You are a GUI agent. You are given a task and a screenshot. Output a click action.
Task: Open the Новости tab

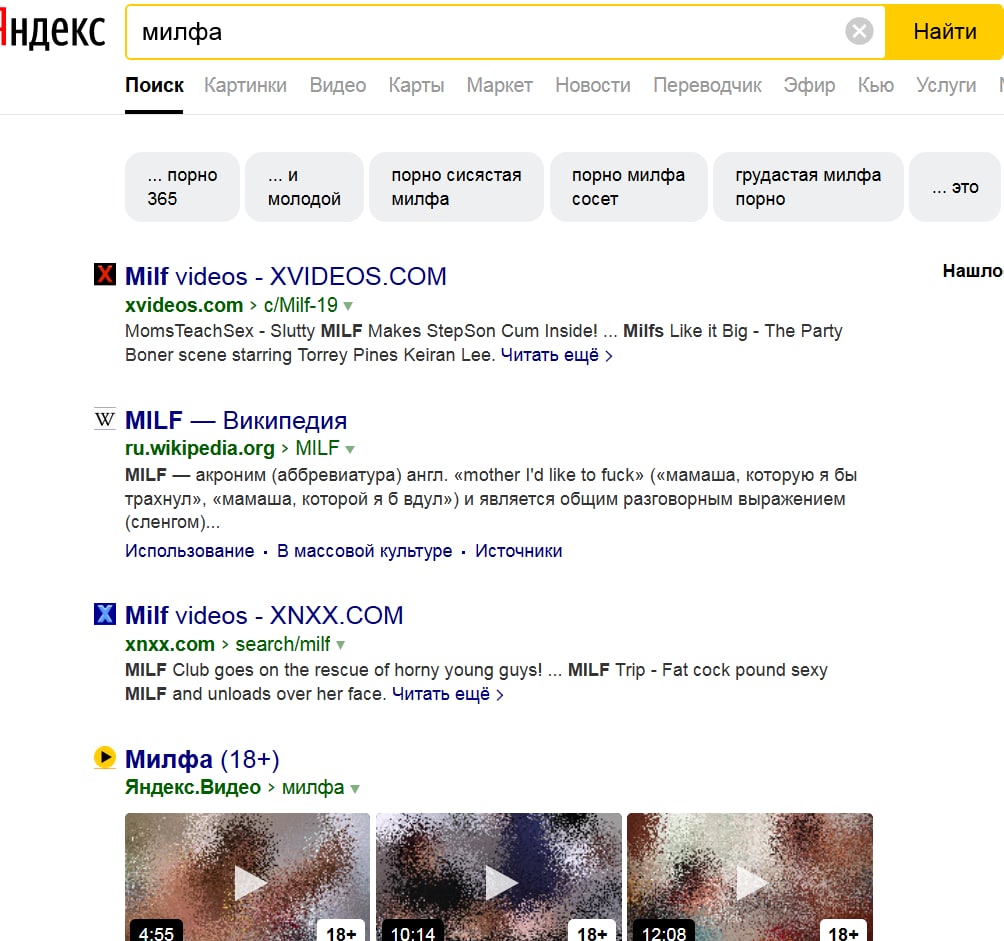pos(593,85)
